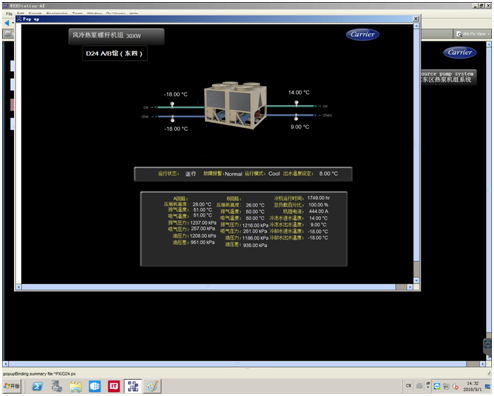
Task: Click the Carrier logo in the popup
Action: point(362,34)
